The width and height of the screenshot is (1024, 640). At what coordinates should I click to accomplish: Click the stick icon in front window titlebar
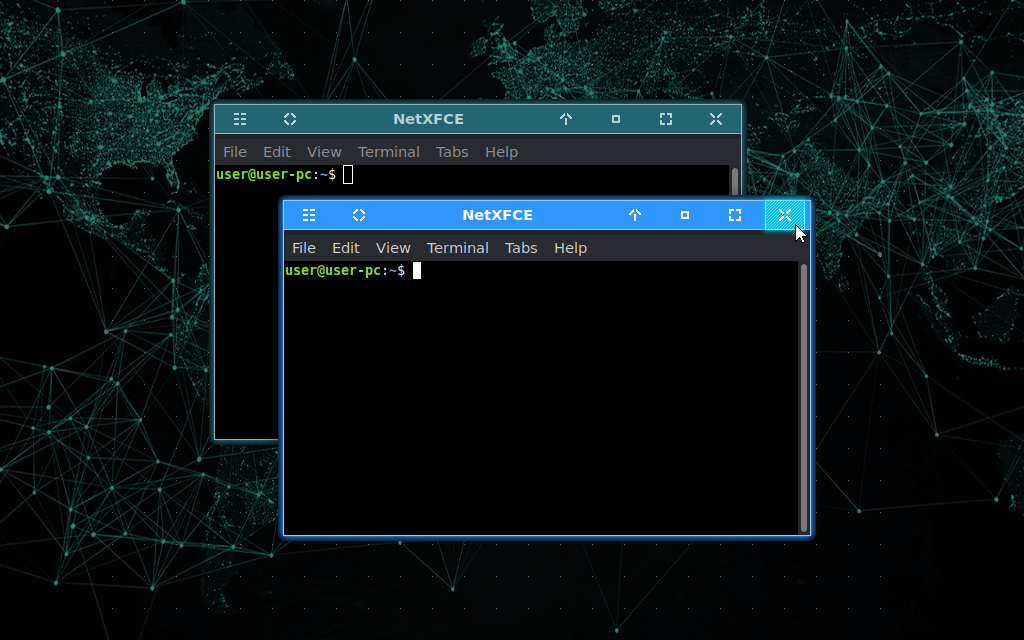pos(359,215)
